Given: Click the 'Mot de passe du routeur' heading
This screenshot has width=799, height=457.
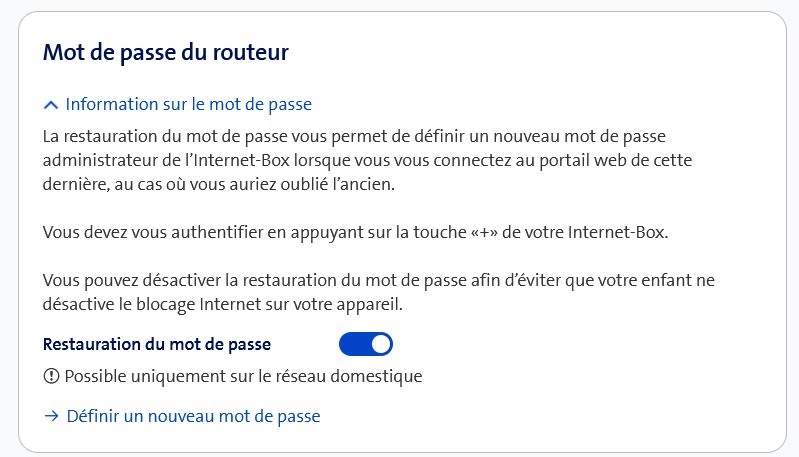Looking at the screenshot, I should (165, 53).
